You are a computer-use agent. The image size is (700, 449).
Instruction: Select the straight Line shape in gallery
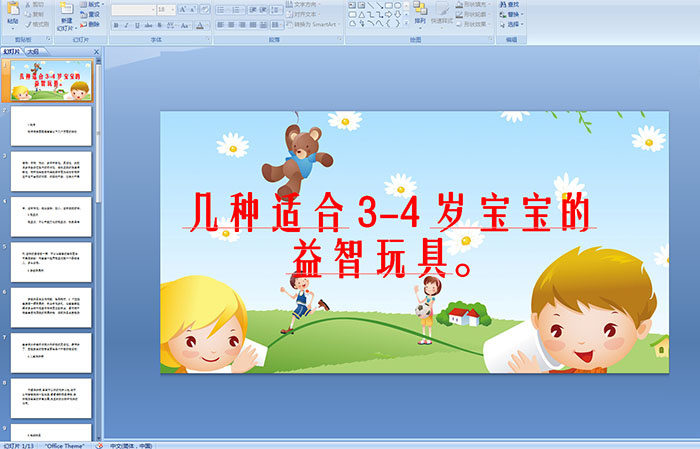tap(370, 5)
